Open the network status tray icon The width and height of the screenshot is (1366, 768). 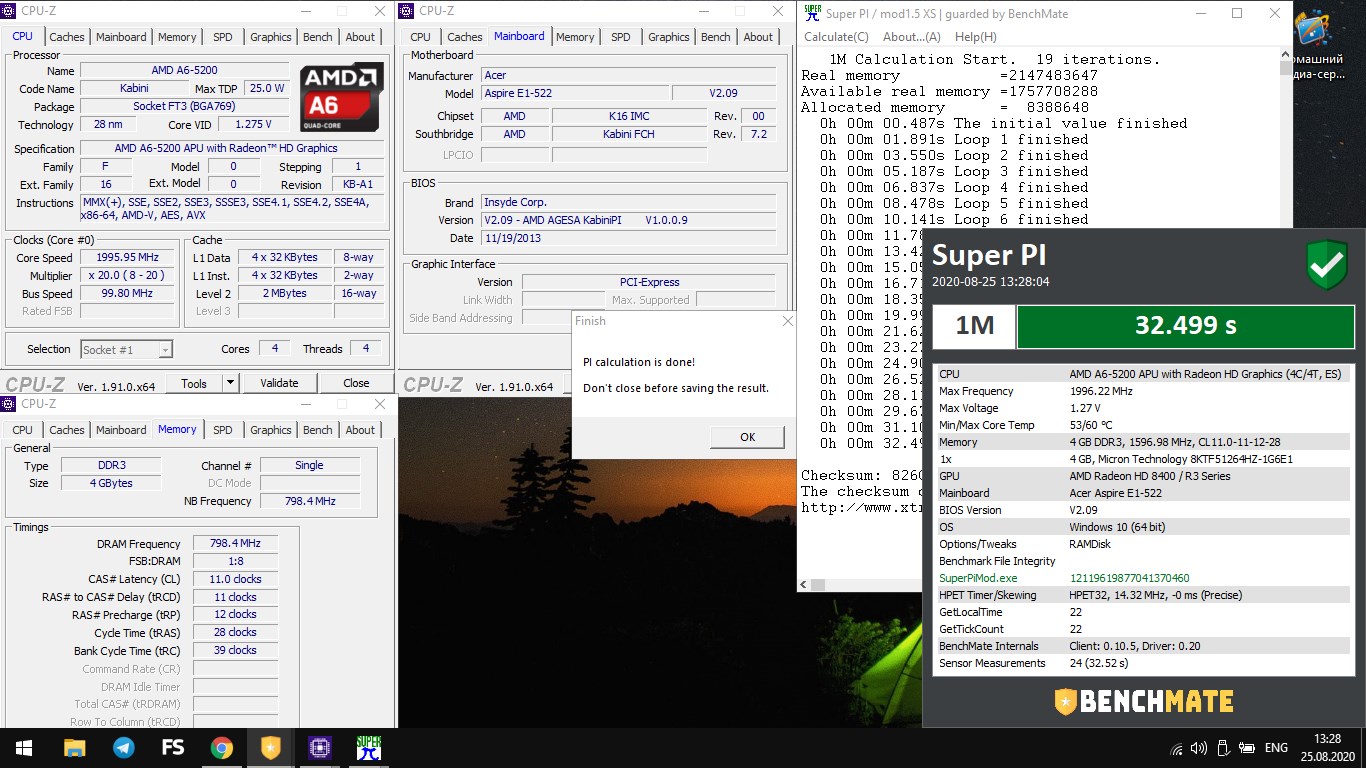click(x=1177, y=748)
